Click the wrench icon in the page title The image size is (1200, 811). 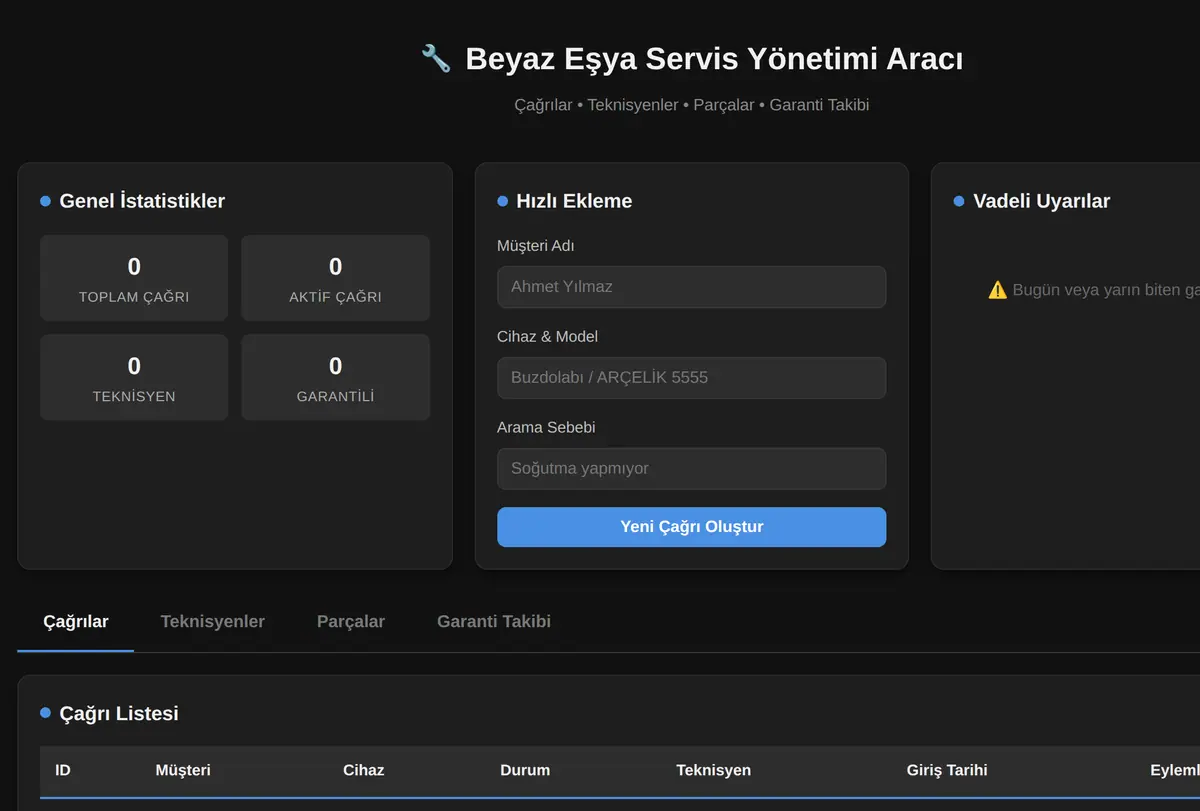pyautogui.click(x=436, y=59)
